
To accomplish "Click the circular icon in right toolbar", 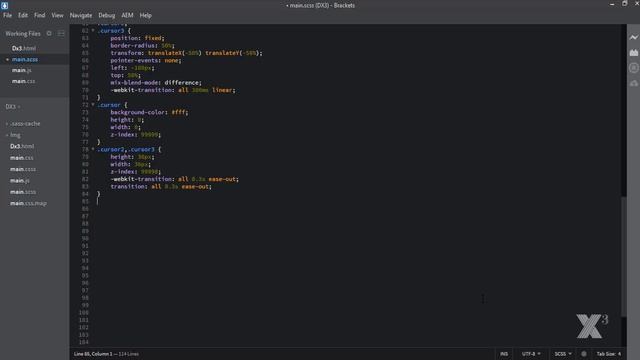I will tap(633, 68).
